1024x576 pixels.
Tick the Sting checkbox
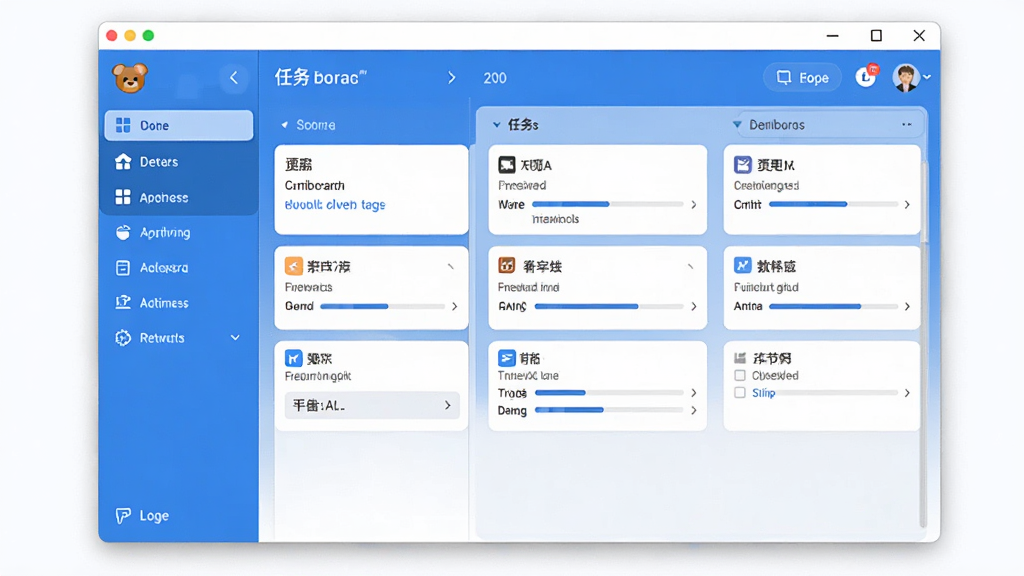point(740,393)
